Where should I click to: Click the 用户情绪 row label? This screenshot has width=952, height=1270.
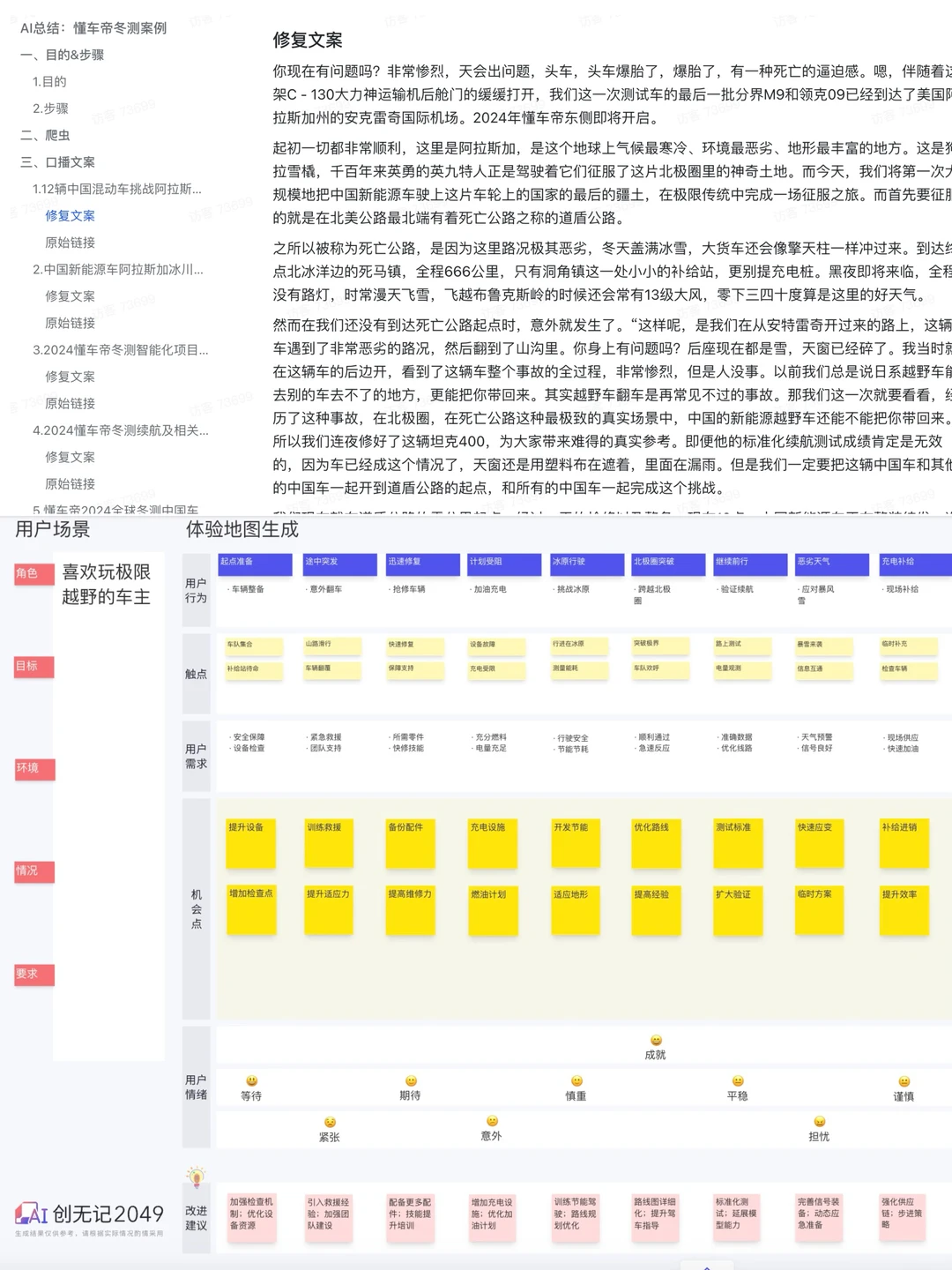(196, 1087)
